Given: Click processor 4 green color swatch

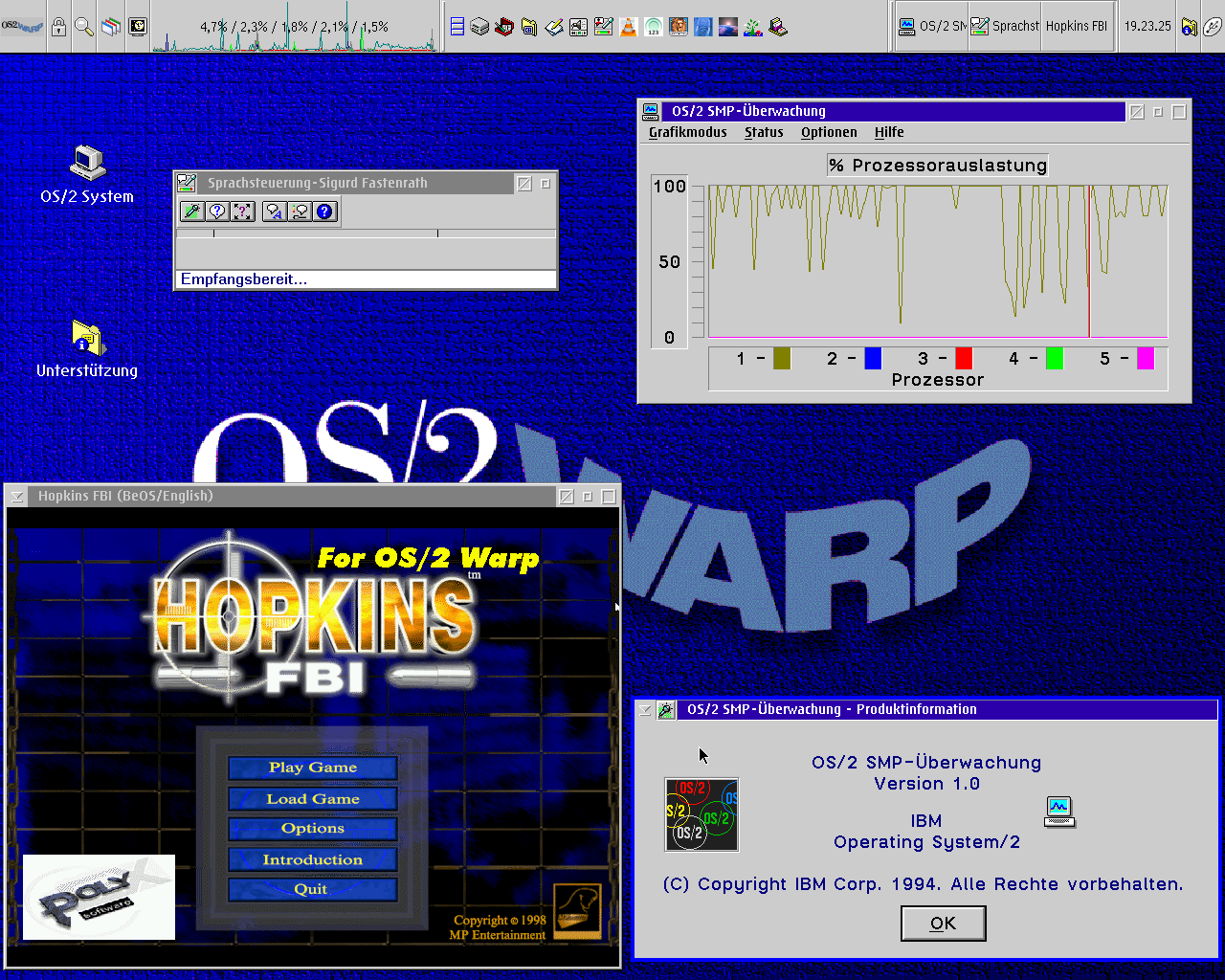Looking at the screenshot, I should tap(1055, 359).
